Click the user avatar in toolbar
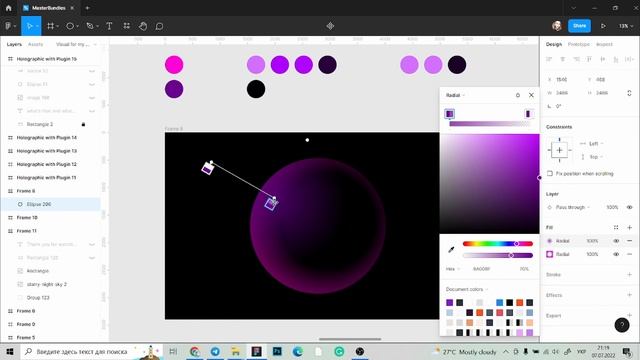640x360 pixels. coord(557,26)
